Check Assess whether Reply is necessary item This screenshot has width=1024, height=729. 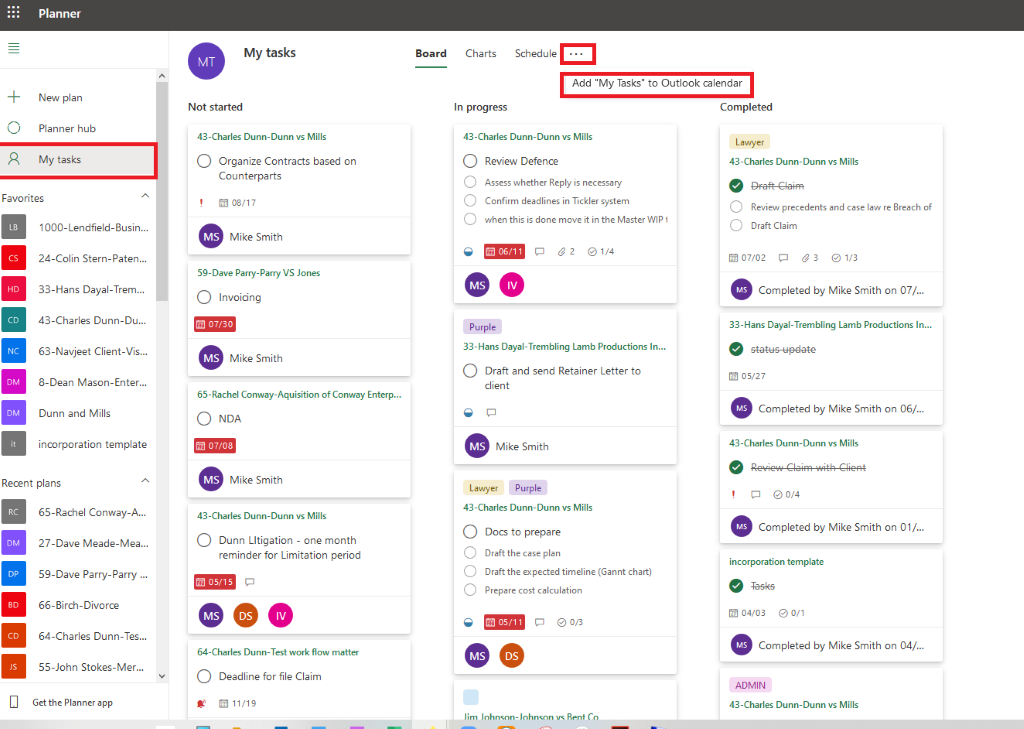tap(470, 182)
